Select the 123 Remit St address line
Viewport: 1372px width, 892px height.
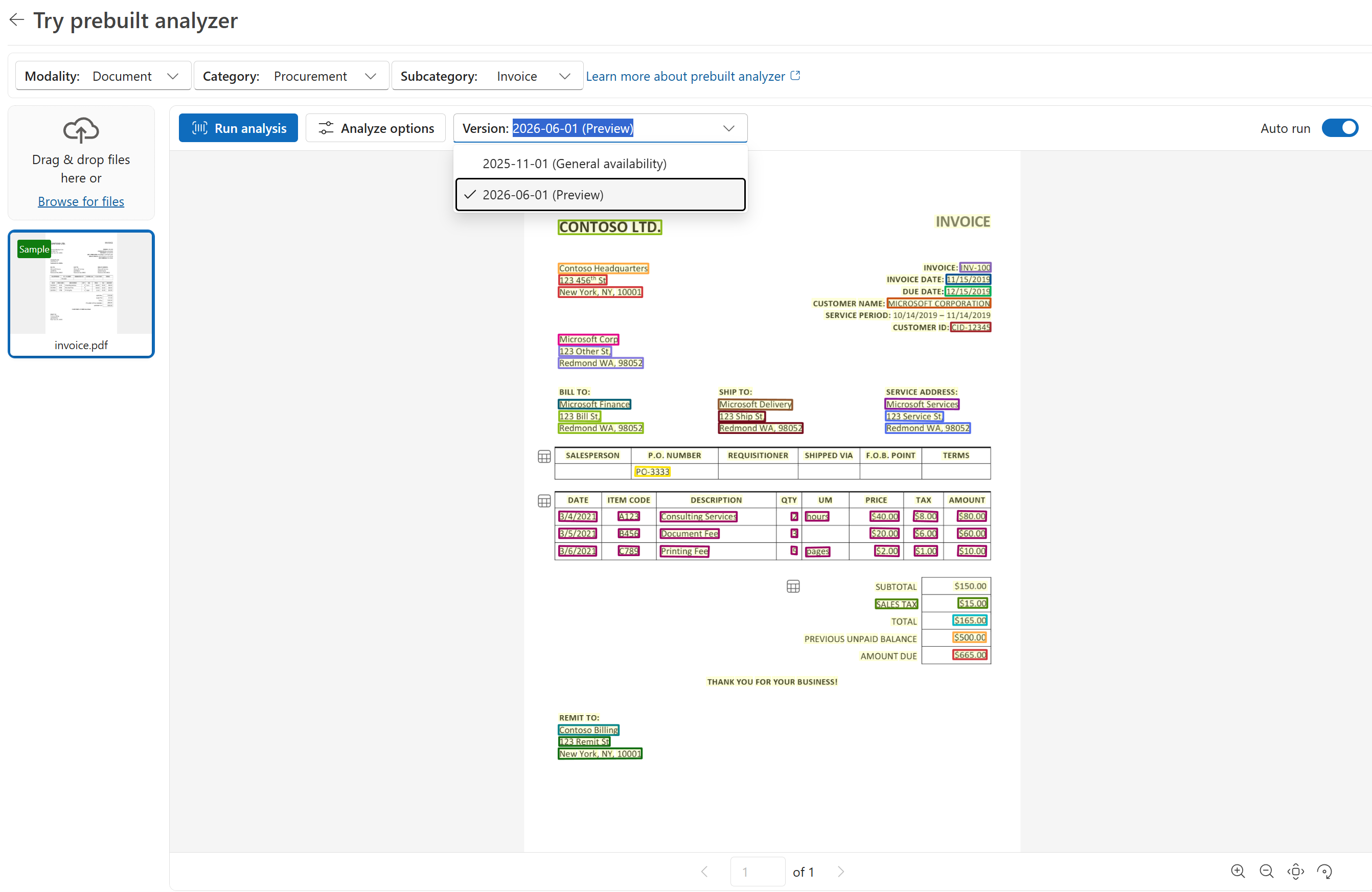point(584,742)
